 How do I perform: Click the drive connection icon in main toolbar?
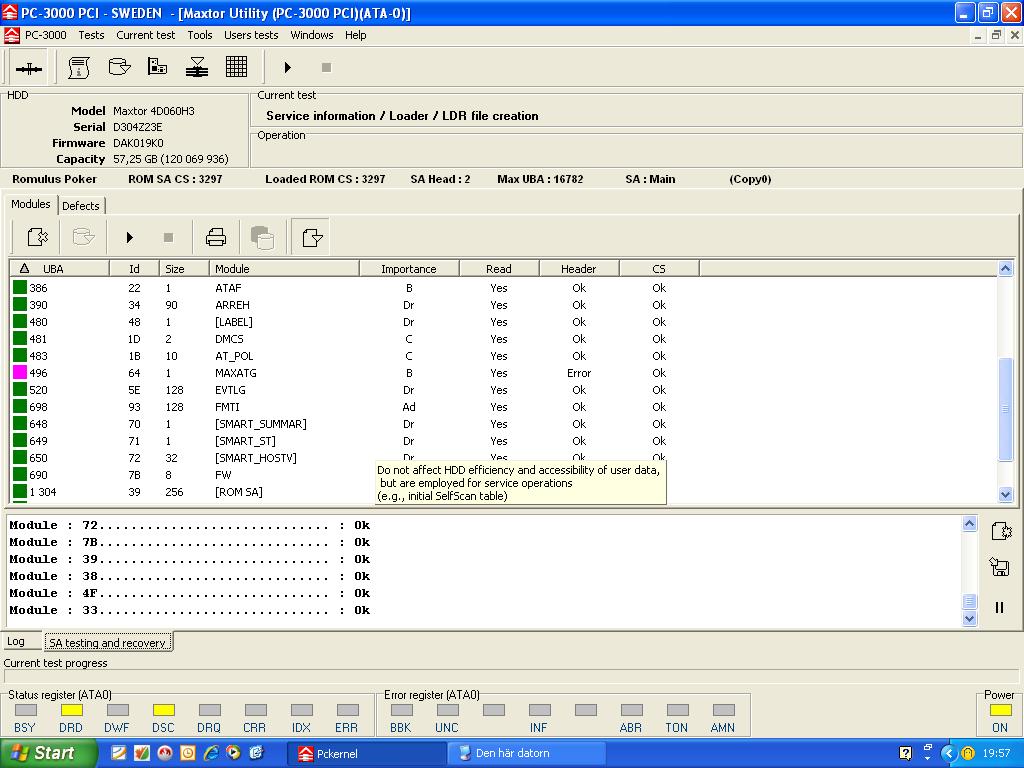click(x=29, y=68)
